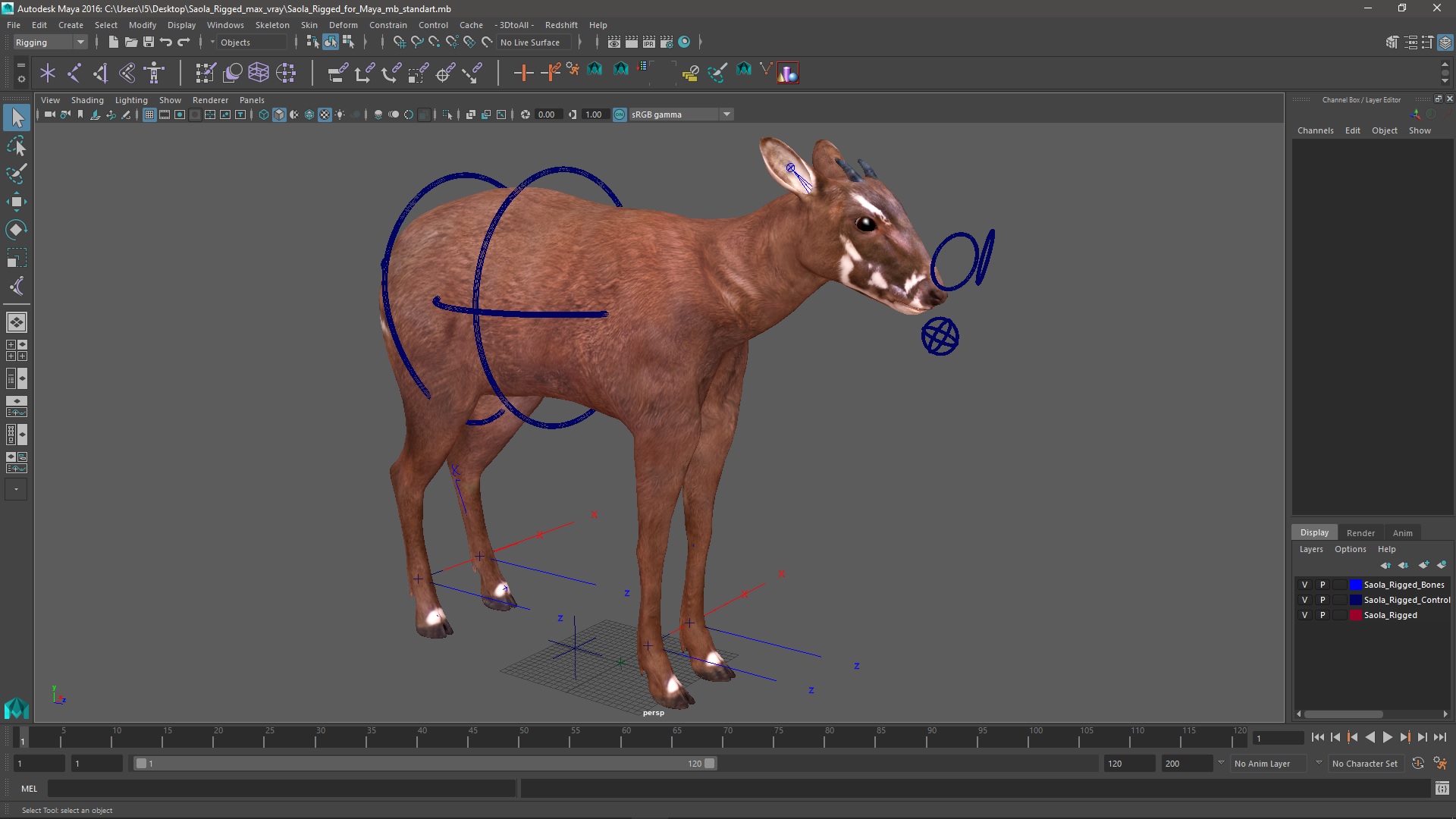Click the Redo arrow icon

pyautogui.click(x=184, y=42)
